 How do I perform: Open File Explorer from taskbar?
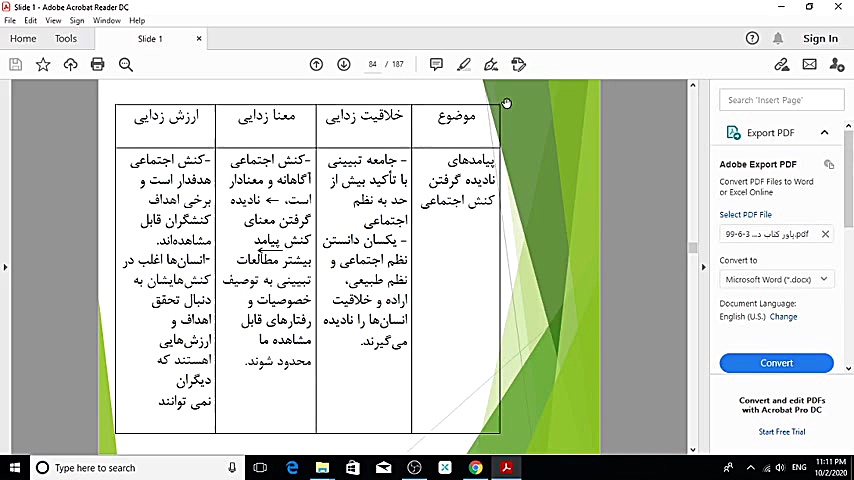tap(322, 467)
